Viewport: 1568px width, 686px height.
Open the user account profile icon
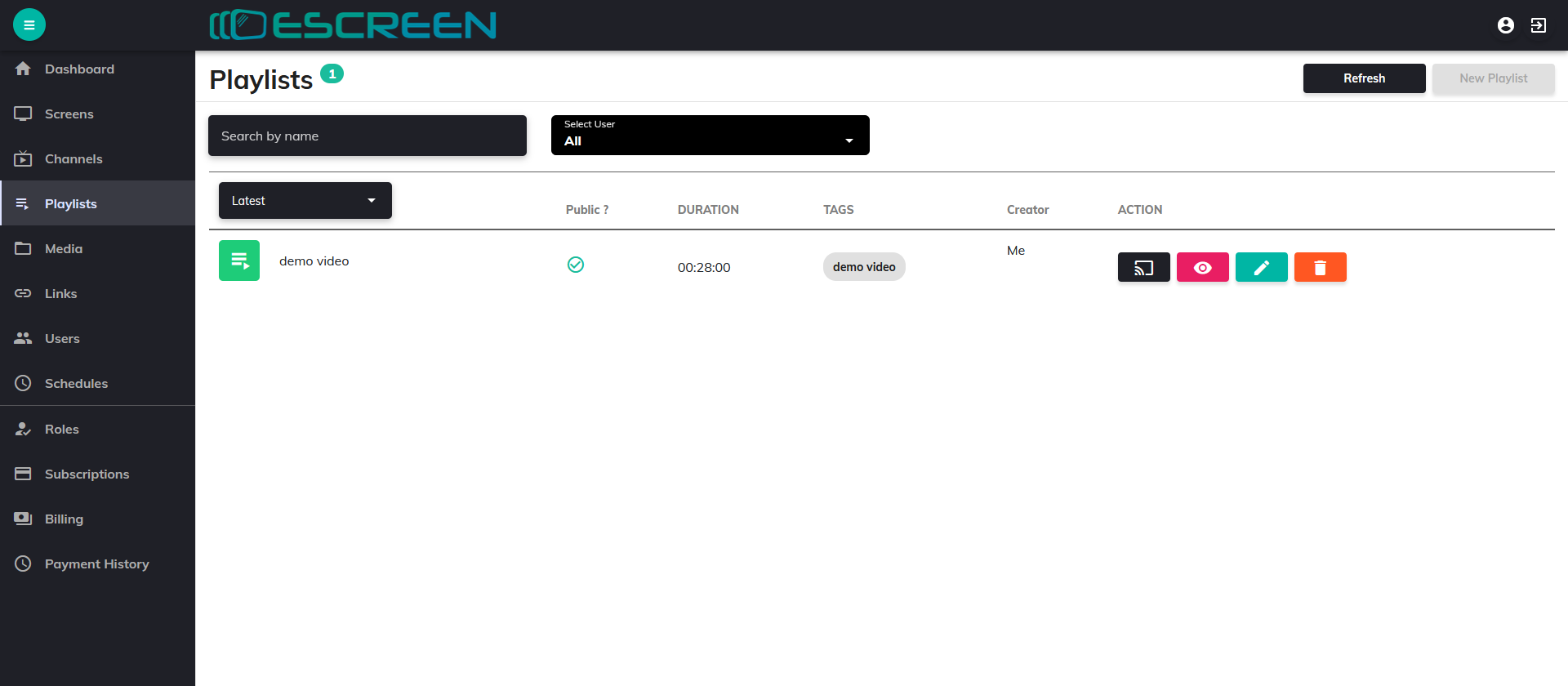tap(1505, 25)
